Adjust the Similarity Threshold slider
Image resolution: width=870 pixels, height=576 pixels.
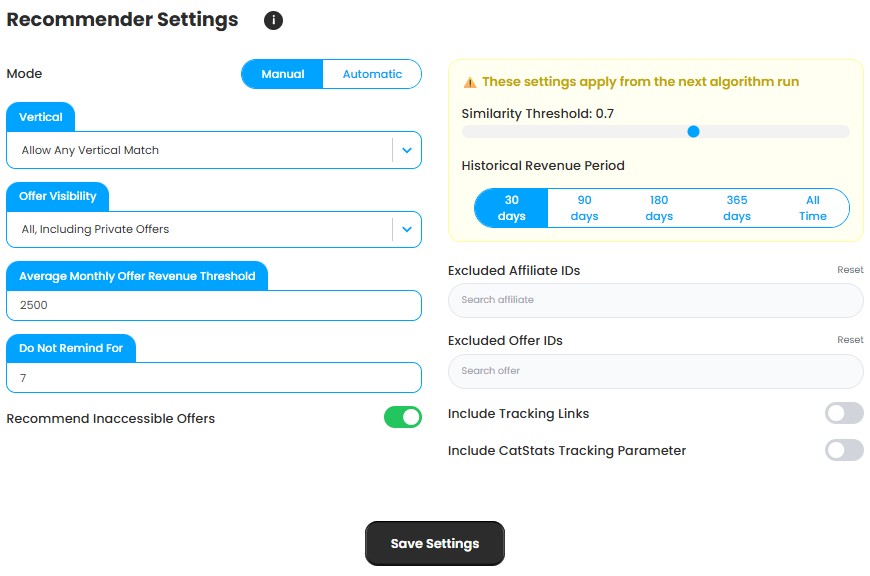click(x=694, y=131)
